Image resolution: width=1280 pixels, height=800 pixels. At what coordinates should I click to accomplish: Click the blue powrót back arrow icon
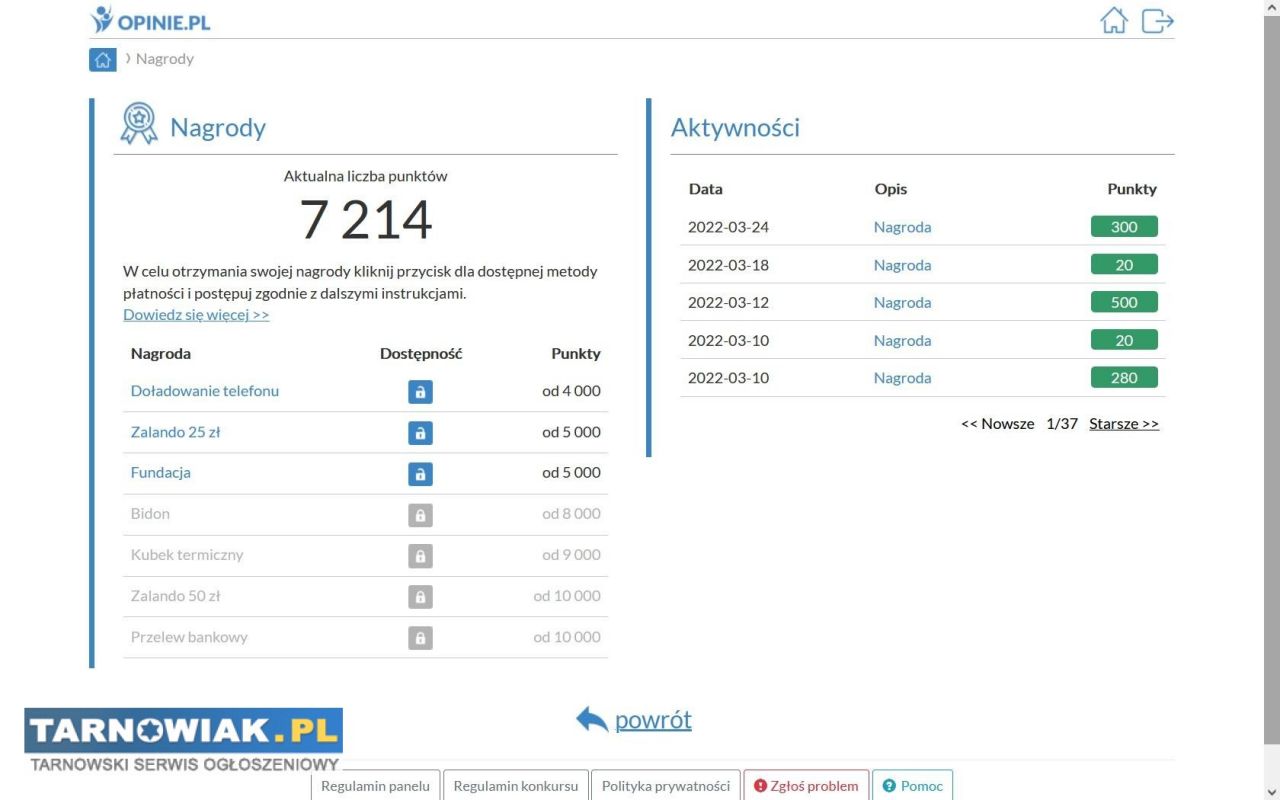tap(592, 719)
